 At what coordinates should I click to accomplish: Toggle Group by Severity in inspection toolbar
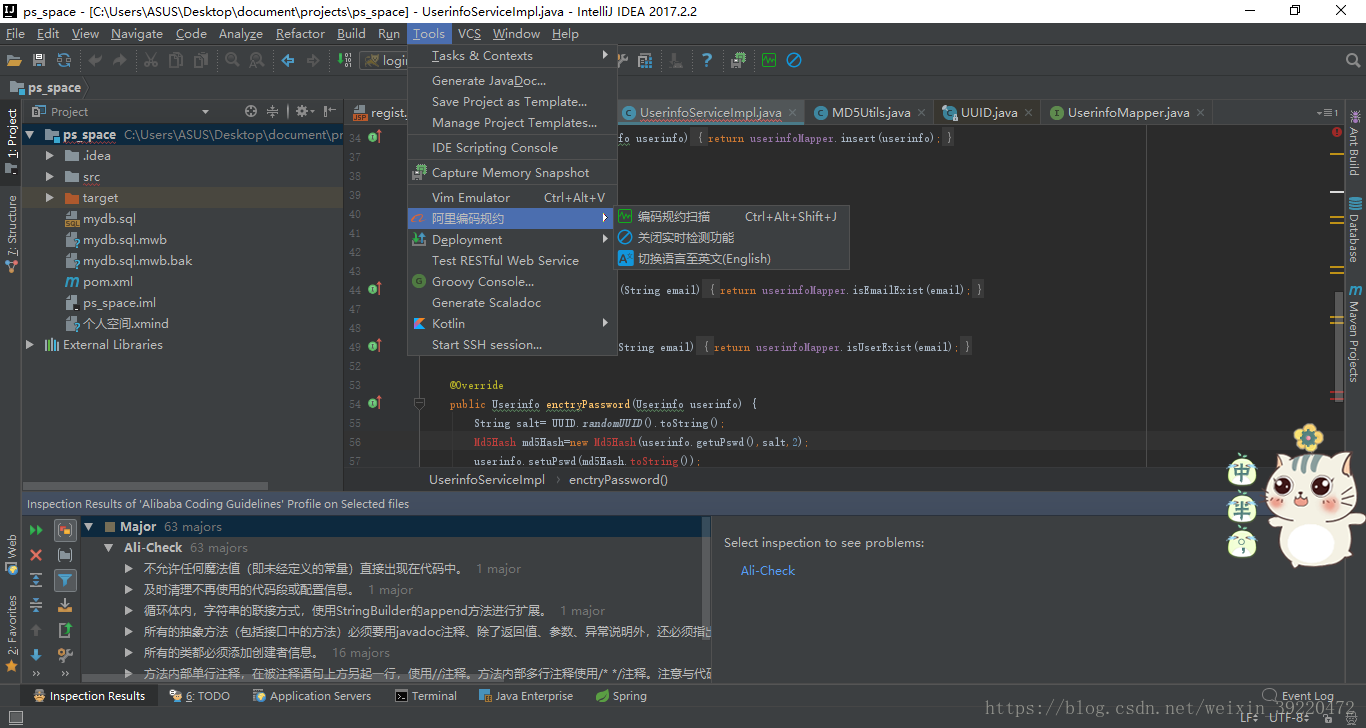tap(65, 530)
